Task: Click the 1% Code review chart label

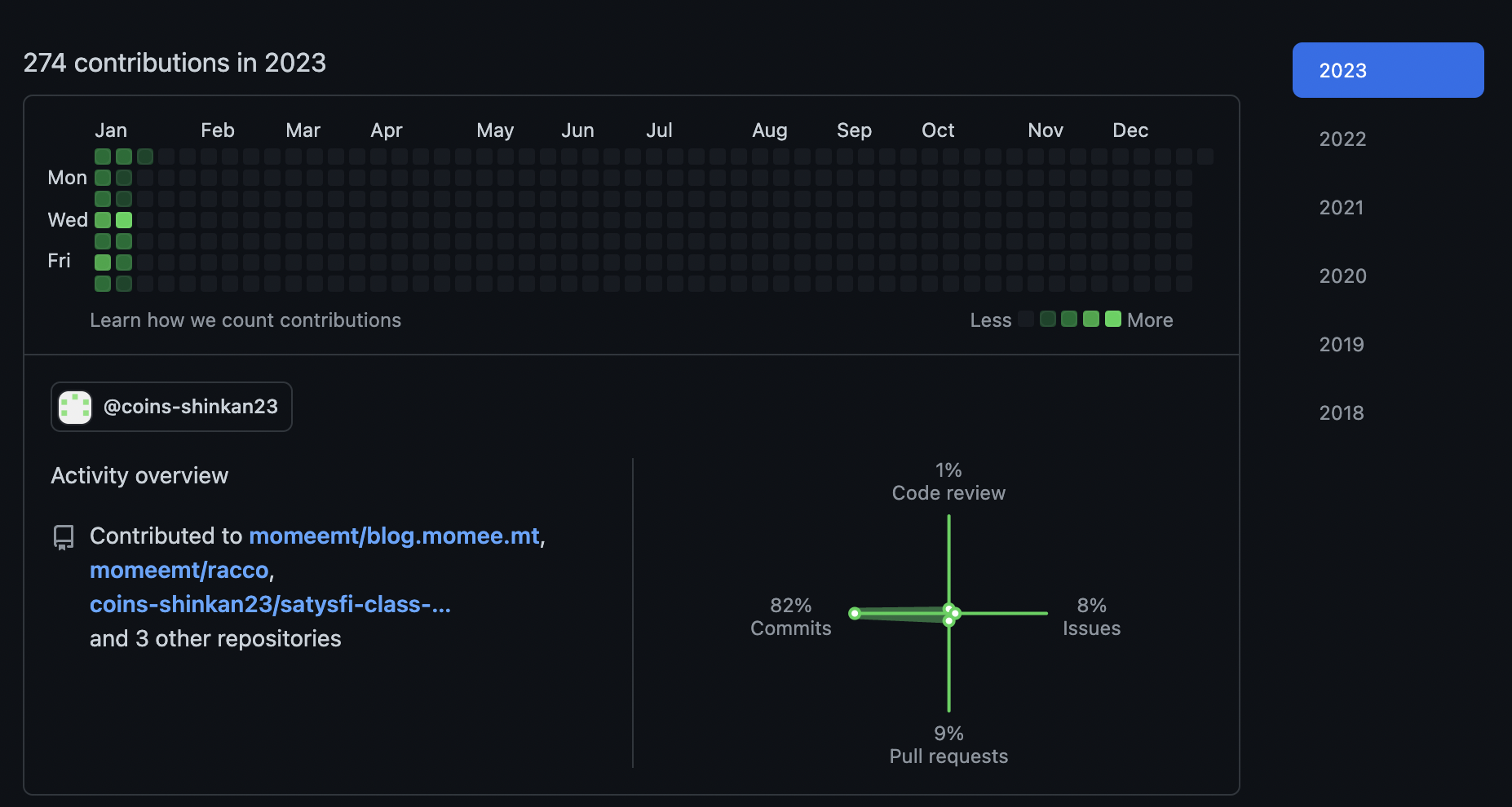Action: tap(948, 482)
